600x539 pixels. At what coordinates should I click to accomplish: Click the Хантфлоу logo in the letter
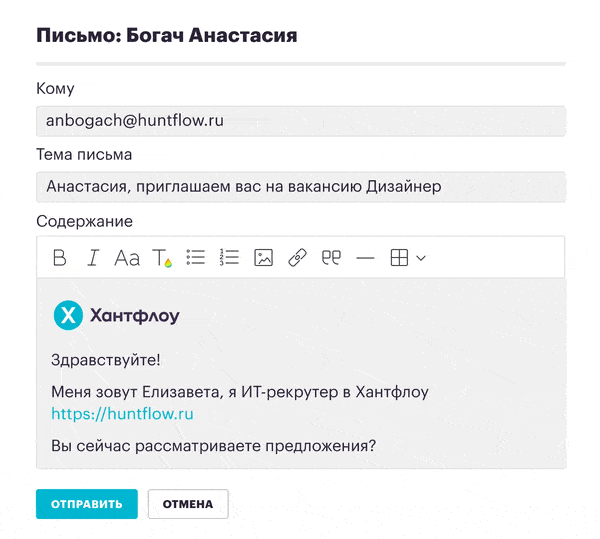(116, 316)
